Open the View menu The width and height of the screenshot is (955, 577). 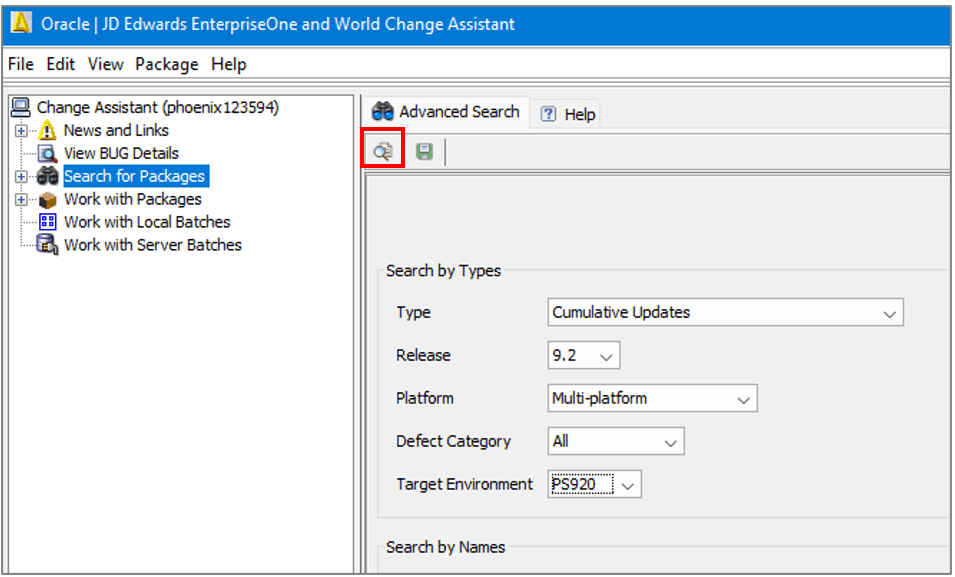(x=105, y=64)
